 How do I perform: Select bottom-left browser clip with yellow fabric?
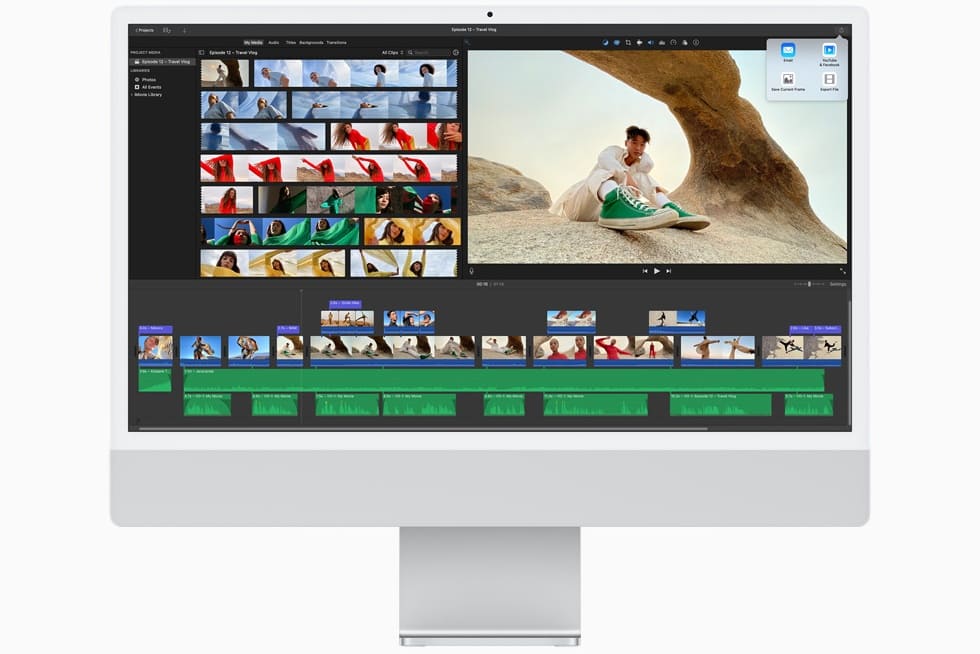coord(272,263)
